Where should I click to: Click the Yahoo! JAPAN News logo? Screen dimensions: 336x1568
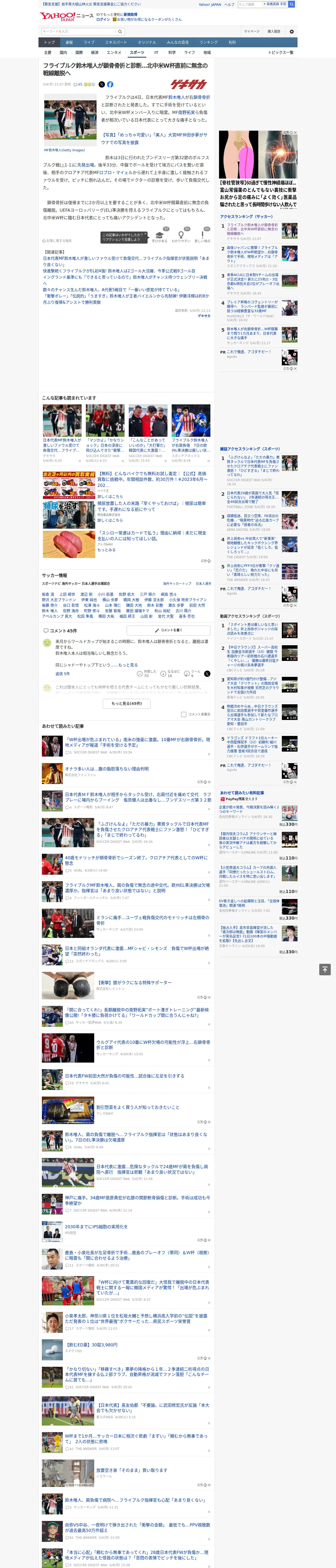tap(66, 16)
